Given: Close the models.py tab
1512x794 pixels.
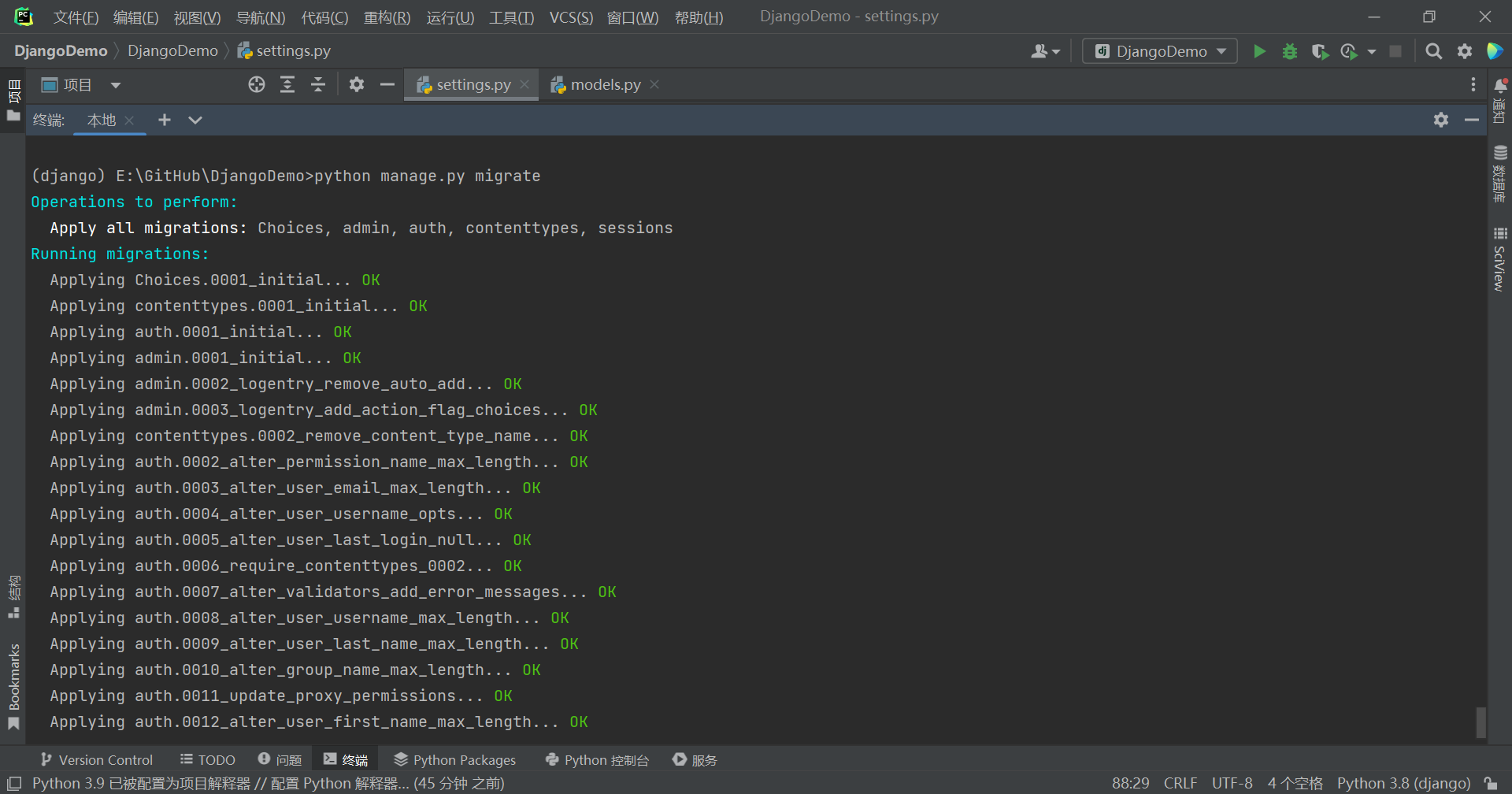Looking at the screenshot, I should tap(654, 84).
